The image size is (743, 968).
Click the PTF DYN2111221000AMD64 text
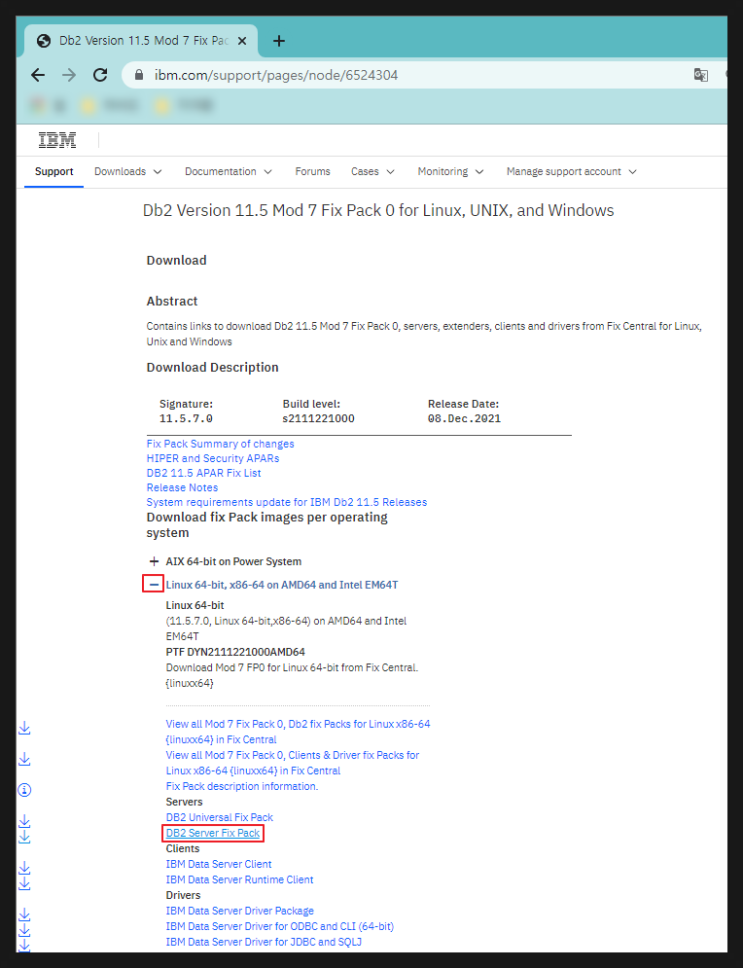click(x=235, y=652)
